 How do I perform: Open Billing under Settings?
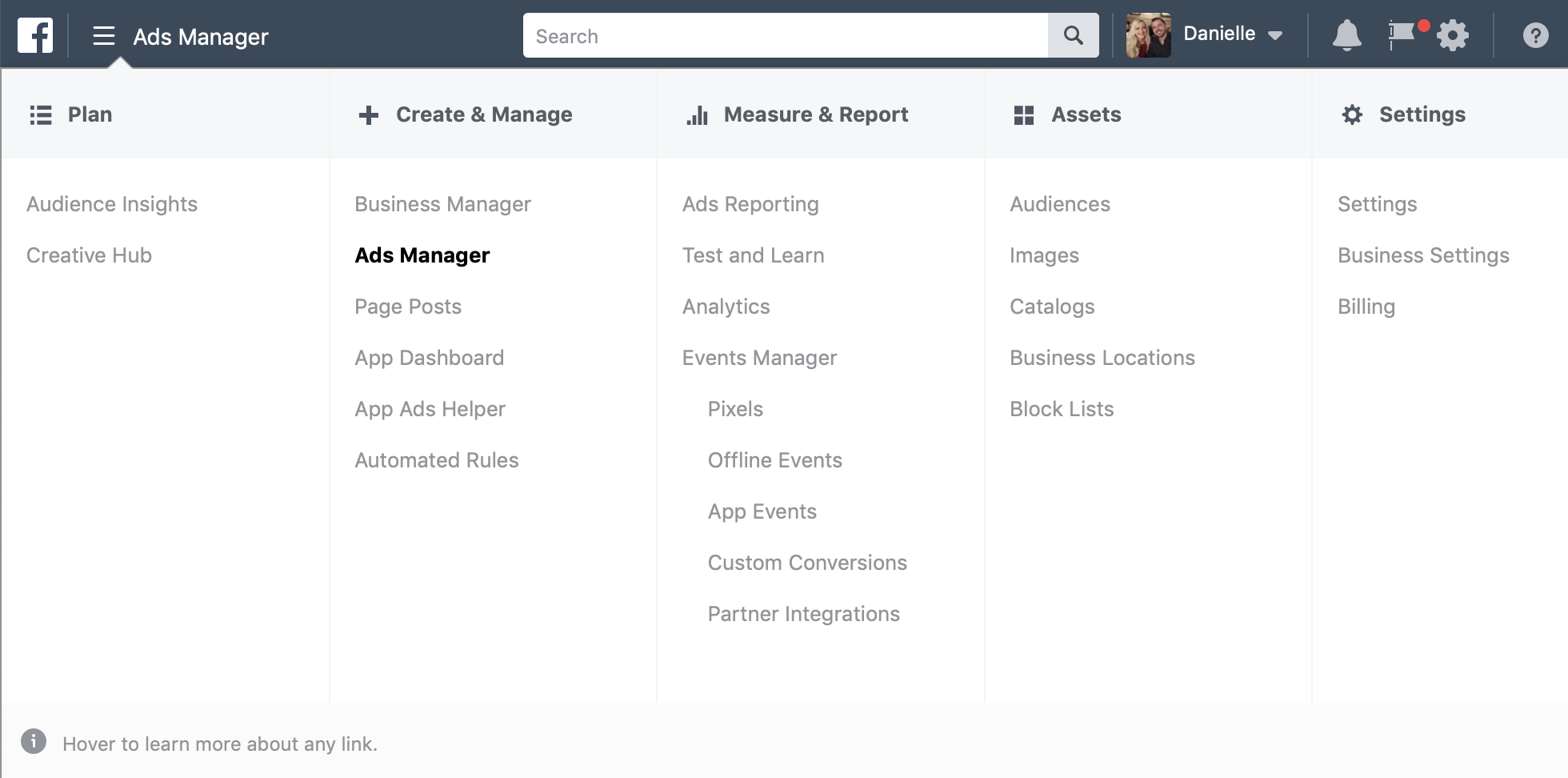[1366, 307]
